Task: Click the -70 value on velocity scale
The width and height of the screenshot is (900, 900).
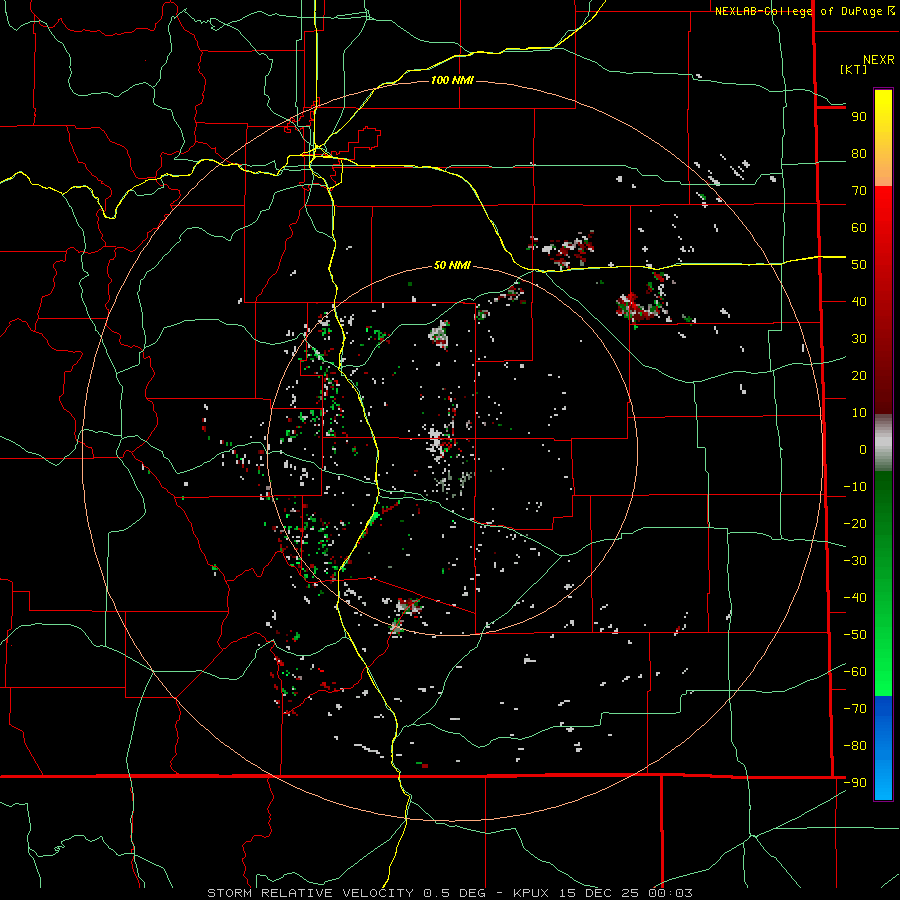Action: (x=855, y=708)
